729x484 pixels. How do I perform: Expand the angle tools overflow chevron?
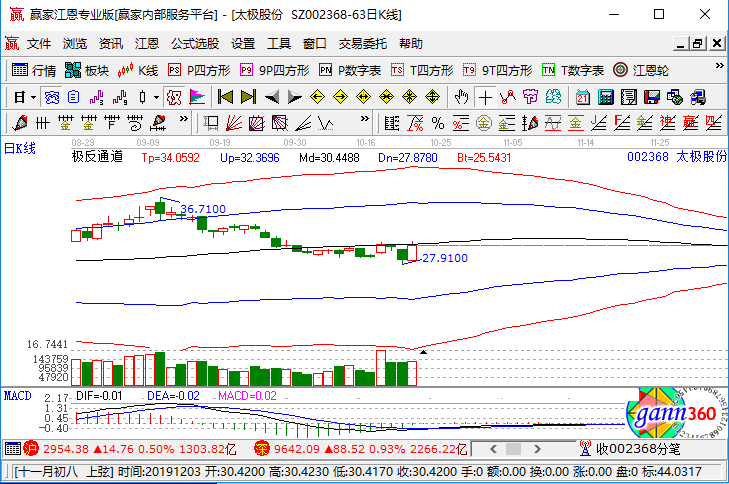click(x=365, y=119)
